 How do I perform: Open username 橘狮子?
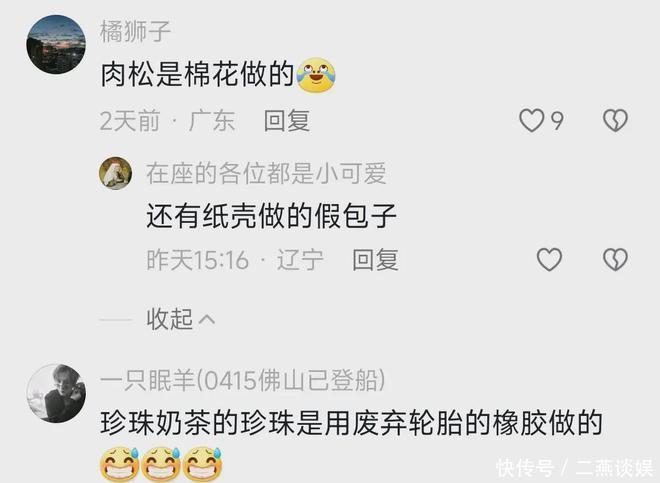point(135,31)
